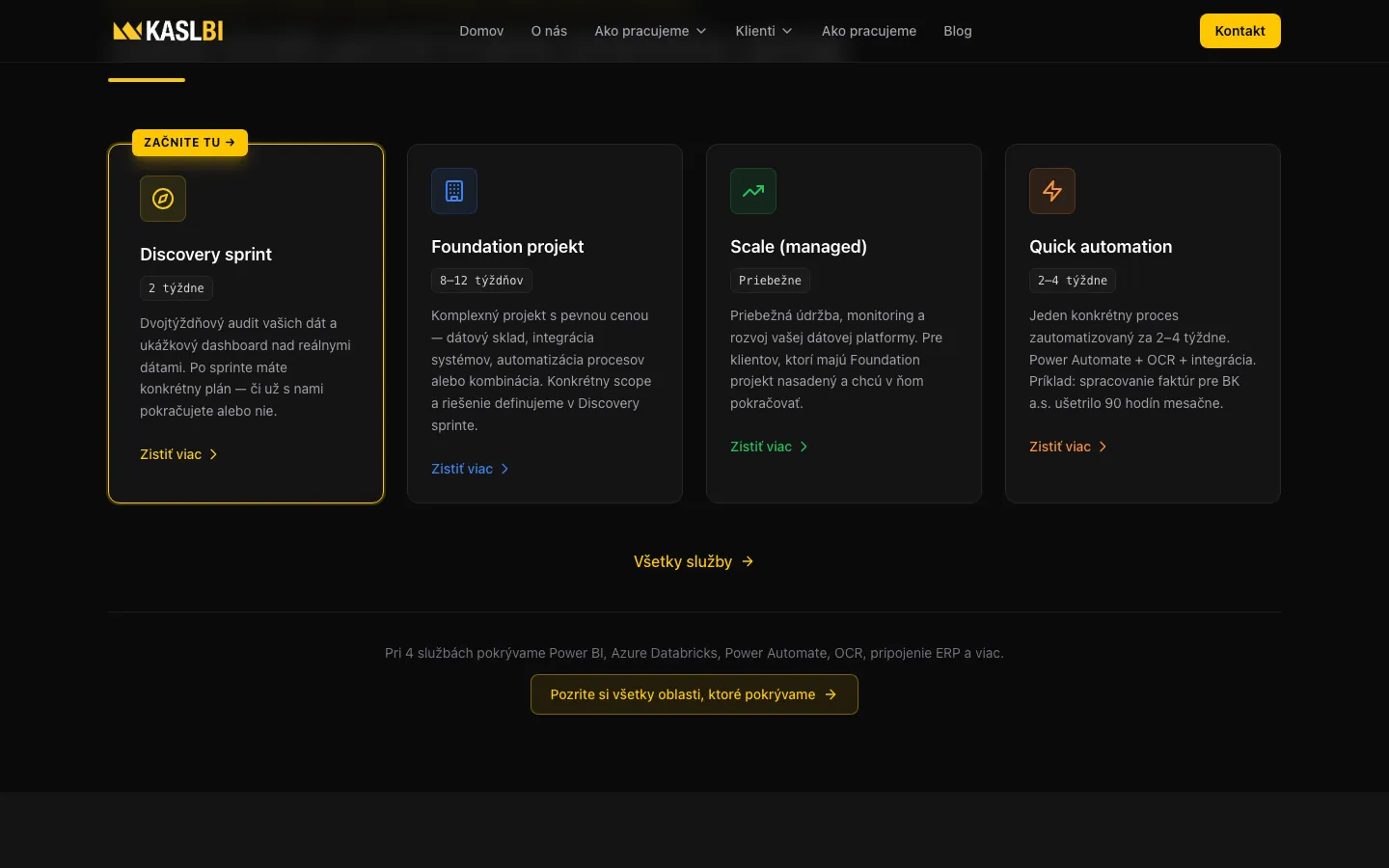Click the KASLBI logo in the header

click(x=168, y=31)
